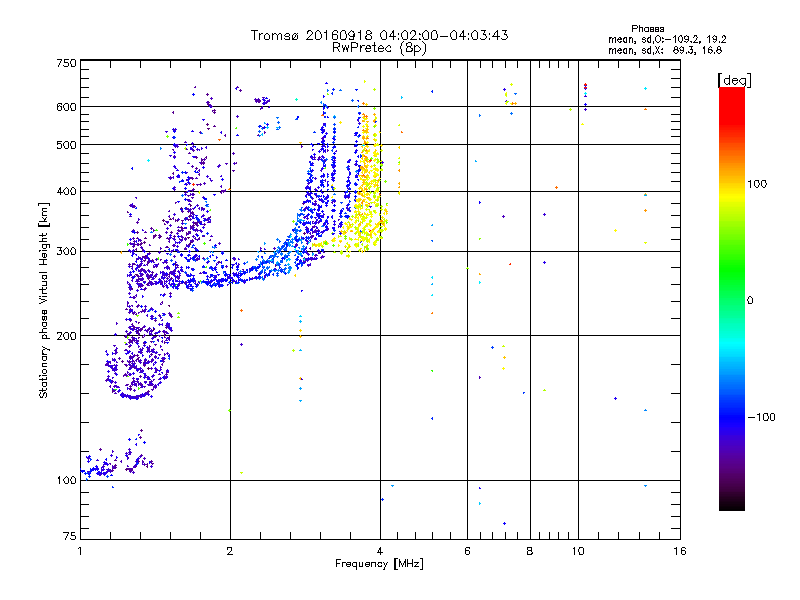Image resolution: width=800 pixels, height=600 pixels.
Task: Click the y-axis tick label "200"
Action: [x=66, y=336]
